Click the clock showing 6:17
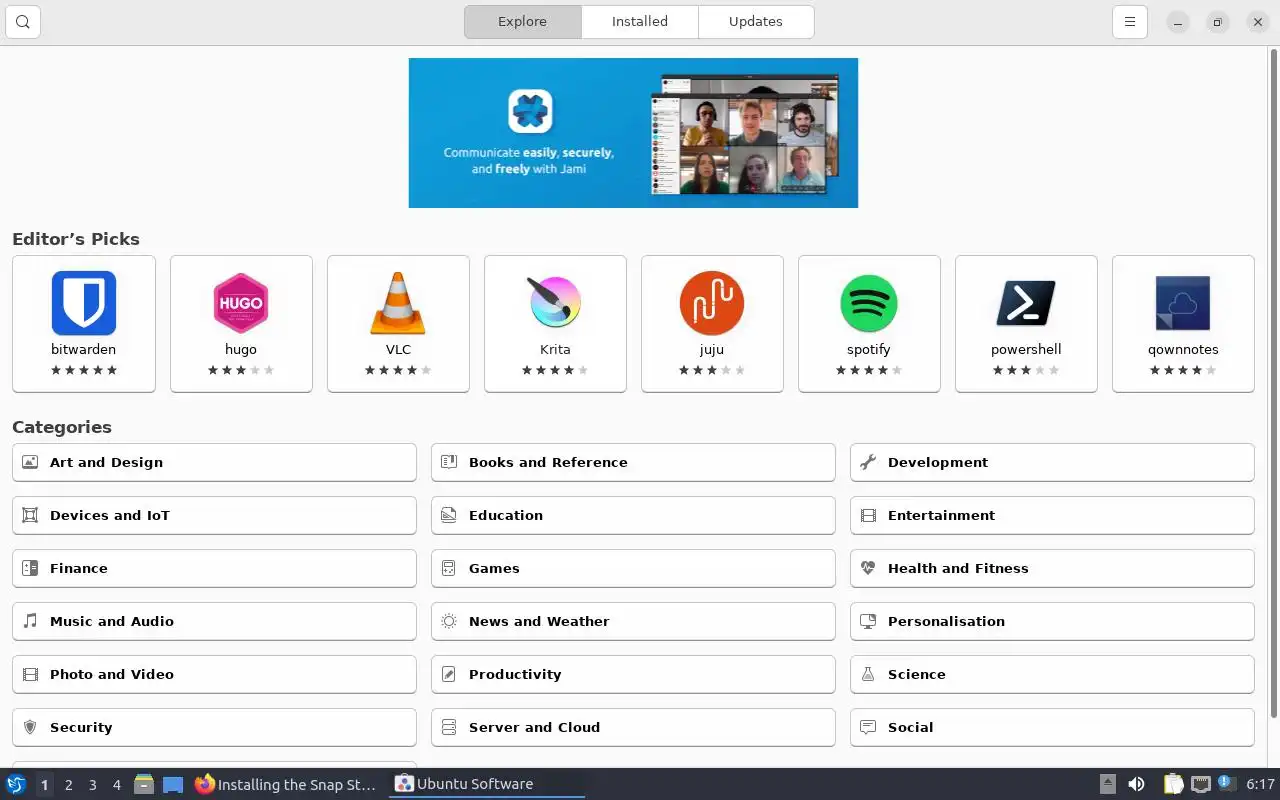1280x800 pixels. tap(1260, 784)
